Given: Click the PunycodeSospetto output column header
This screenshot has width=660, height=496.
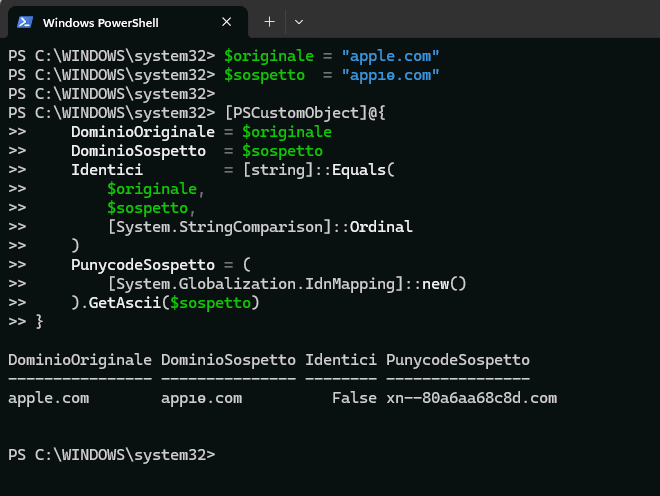Looking at the screenshot, I should click(458, 360).
